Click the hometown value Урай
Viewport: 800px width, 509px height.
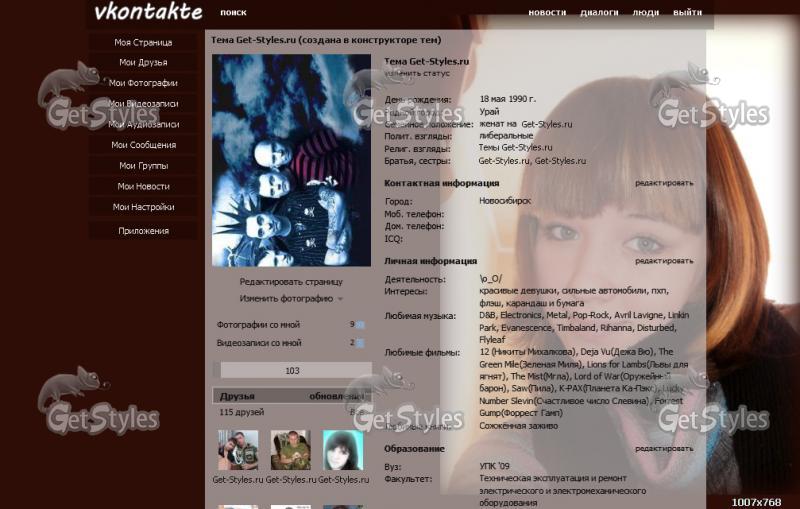point(489,112)
